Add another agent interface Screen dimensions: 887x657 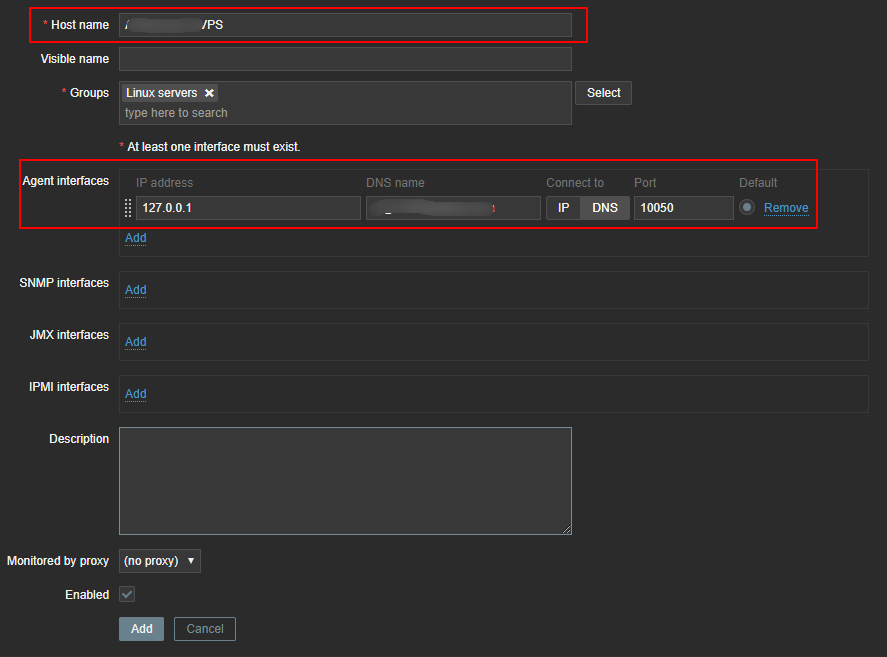coord(135,238)
